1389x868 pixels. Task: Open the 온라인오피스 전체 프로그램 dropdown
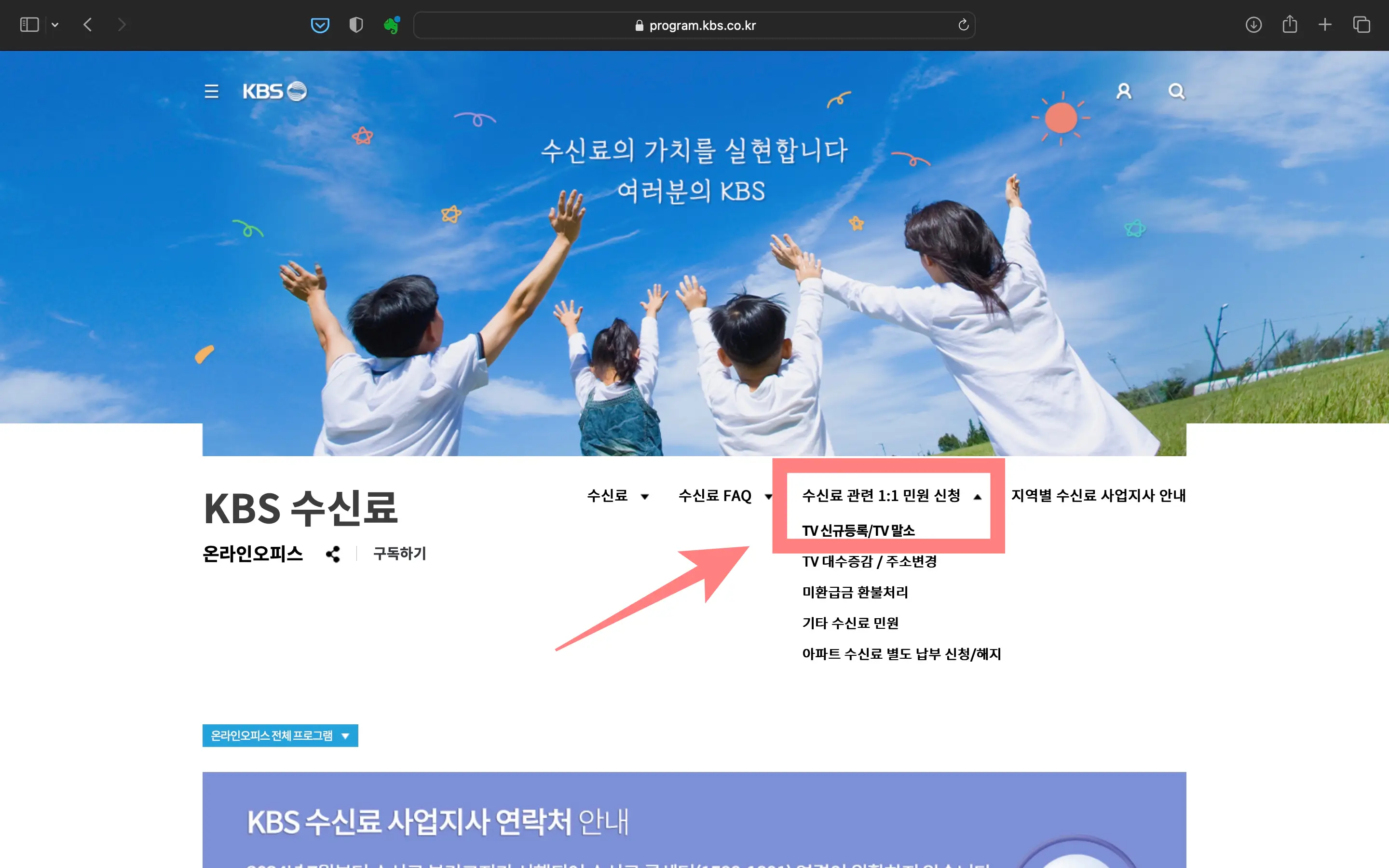tap(280, 735)
